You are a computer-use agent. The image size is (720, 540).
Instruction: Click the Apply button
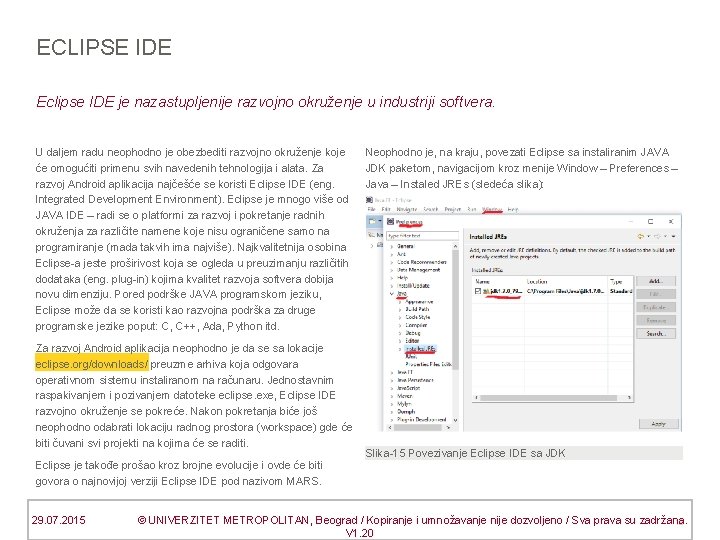(x=658, y=424)
